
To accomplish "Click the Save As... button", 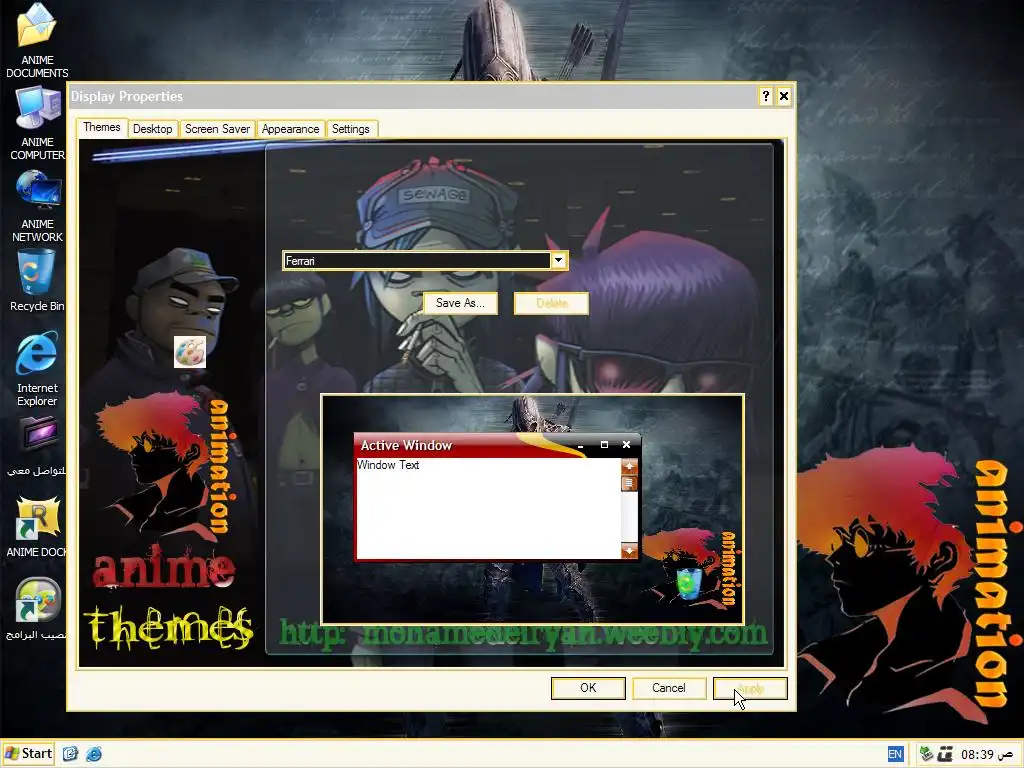I will 460,303.
